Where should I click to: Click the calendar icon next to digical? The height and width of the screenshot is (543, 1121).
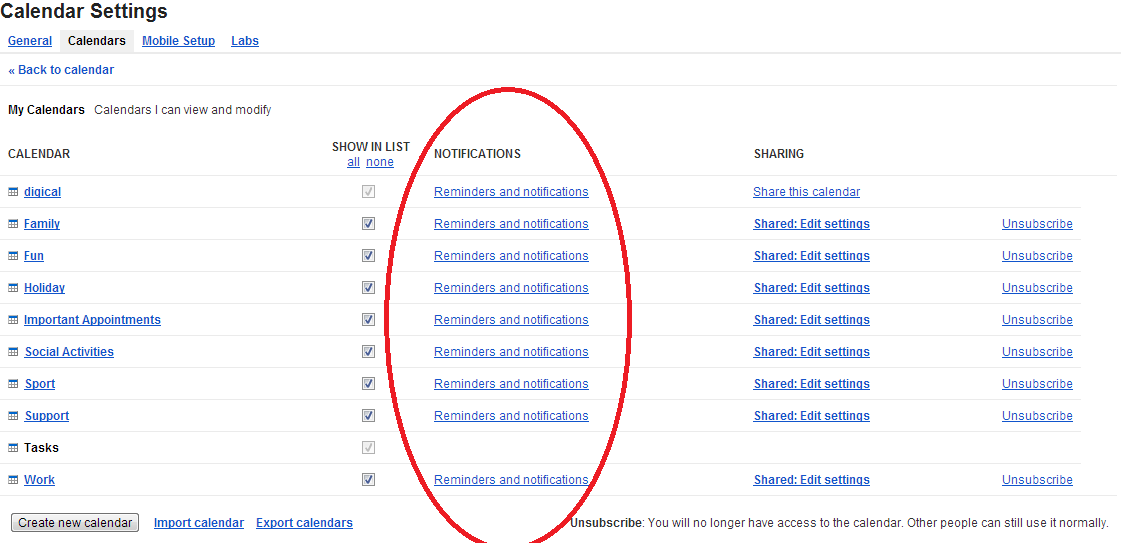click(13, 192)
